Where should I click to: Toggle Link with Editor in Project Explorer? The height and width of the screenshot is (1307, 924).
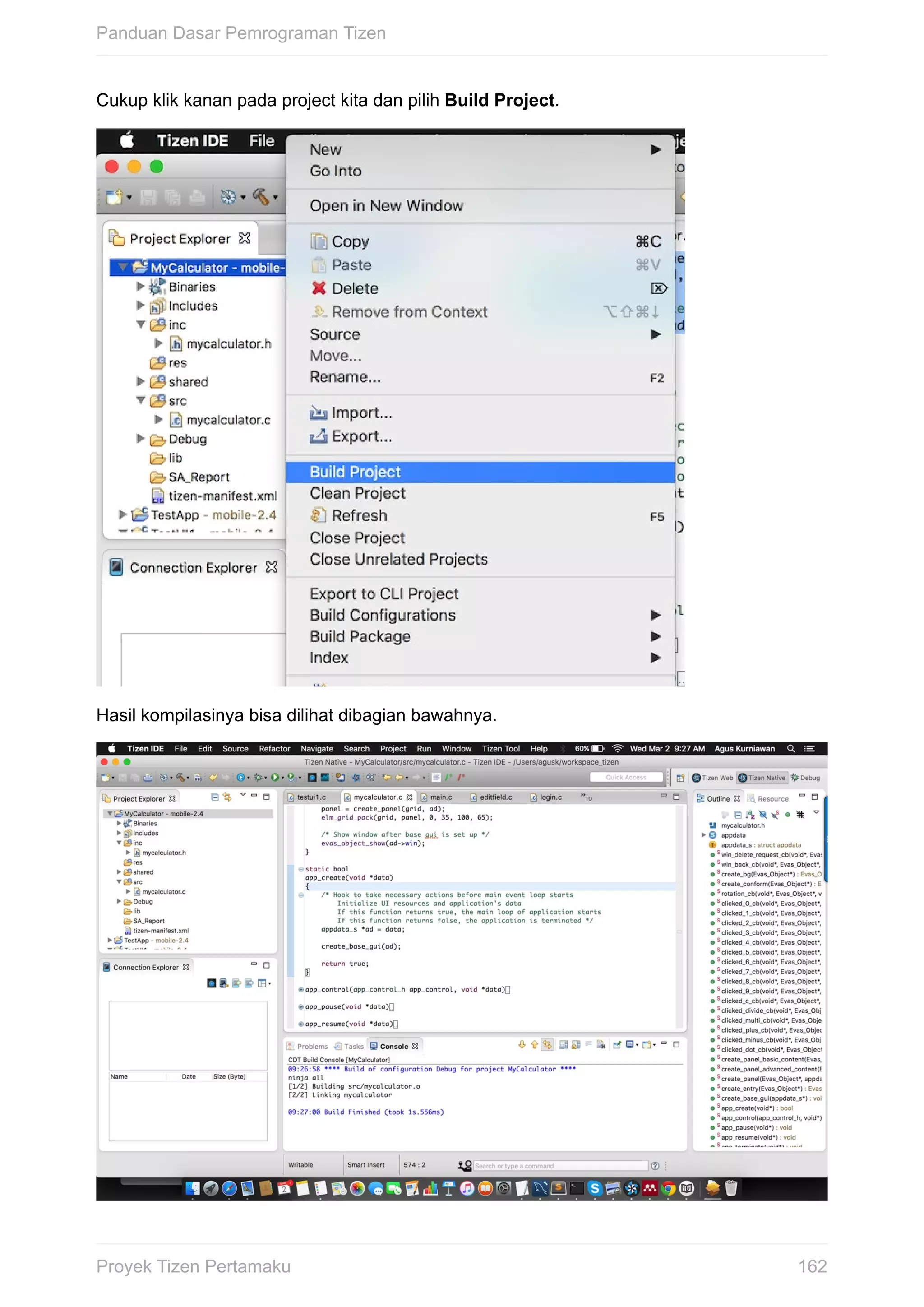click(x=227, y=797)
